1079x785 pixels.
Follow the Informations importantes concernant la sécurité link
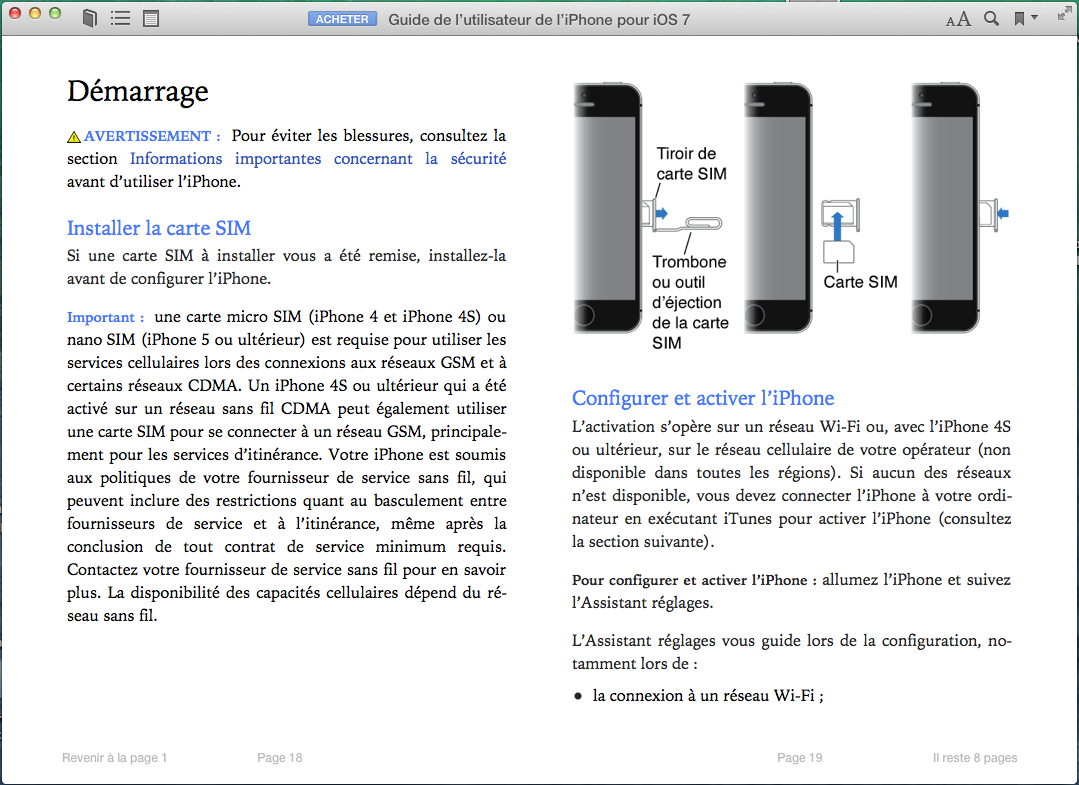pyautogui.click(x=318, y=159)
